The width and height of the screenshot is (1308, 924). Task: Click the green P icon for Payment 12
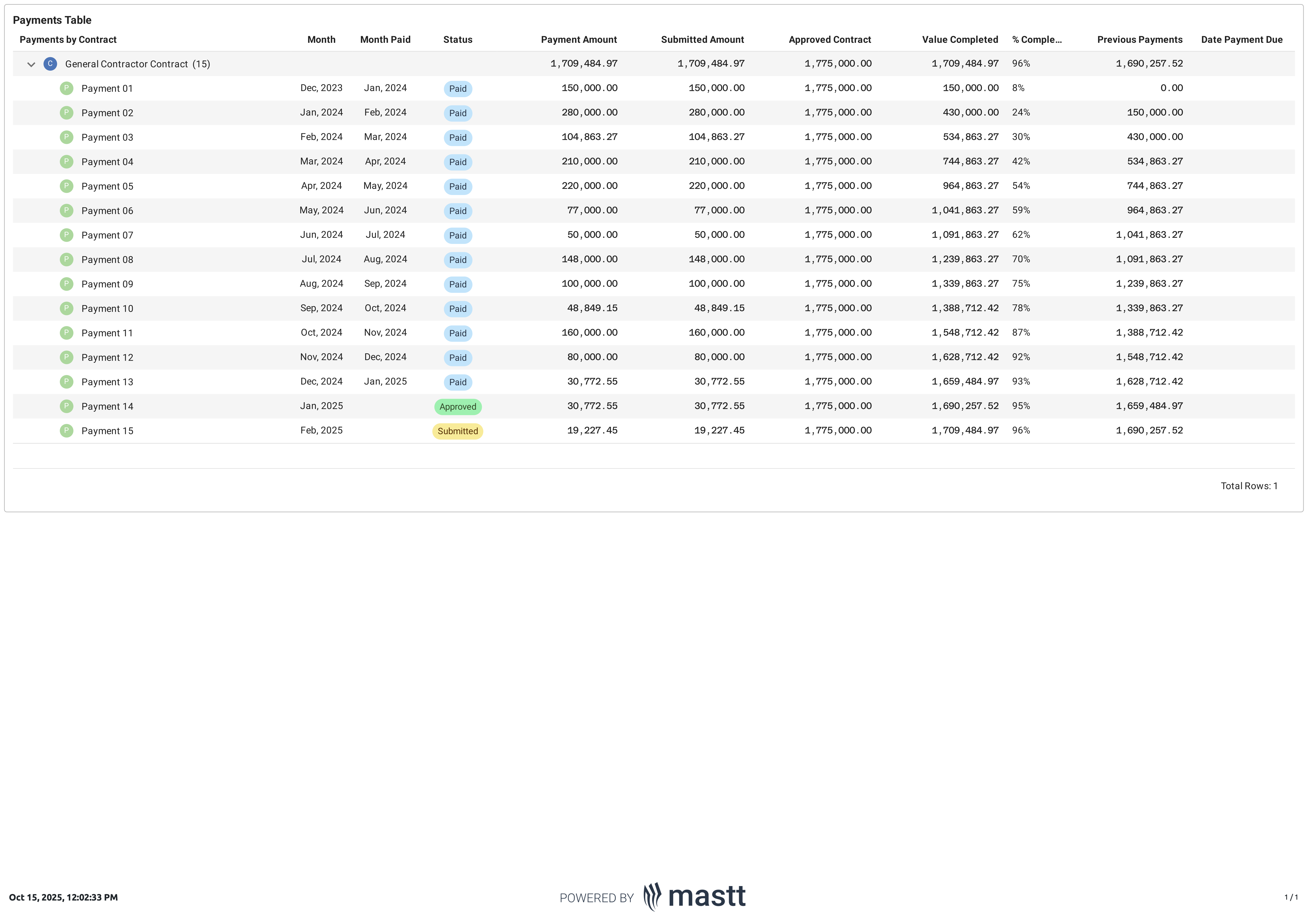tap(67, 357)
